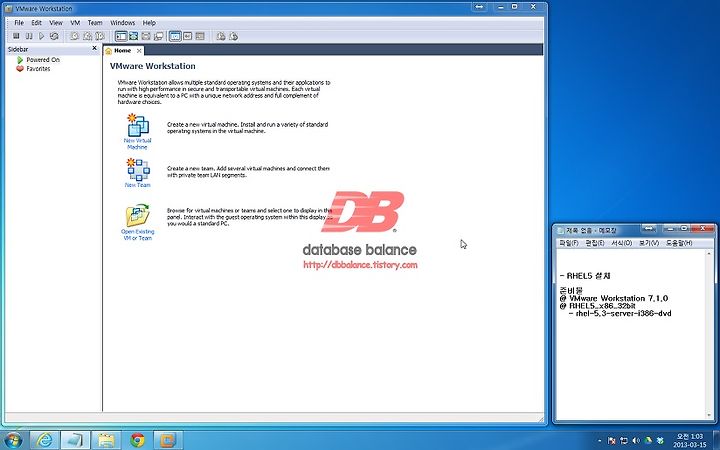This screenshot has width=720, height=450.
Task: Click the New Virtual Machine link text
Action: click(137, 144)
